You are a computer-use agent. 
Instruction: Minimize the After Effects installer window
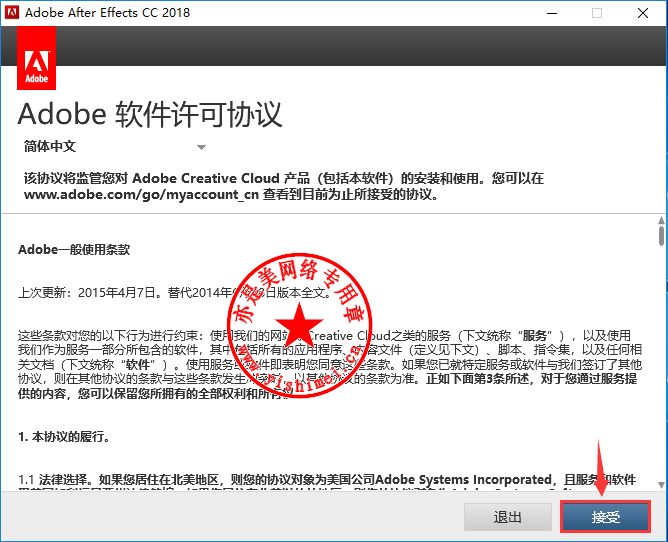(x=552, y=13)
